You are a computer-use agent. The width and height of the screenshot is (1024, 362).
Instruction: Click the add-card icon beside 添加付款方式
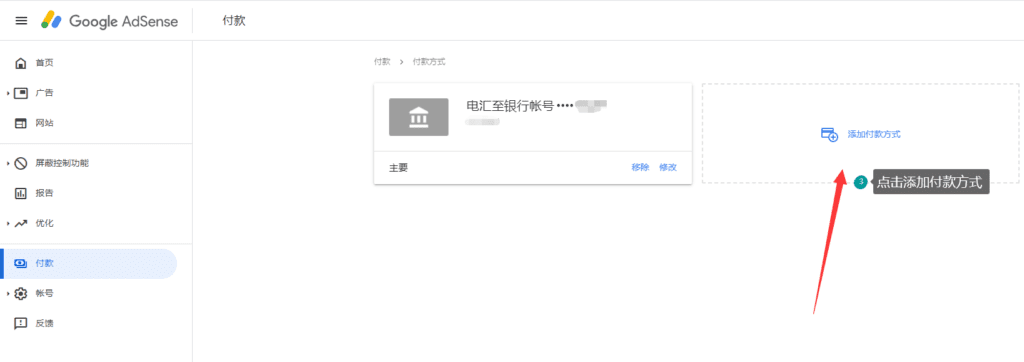[x=829, y=134]
